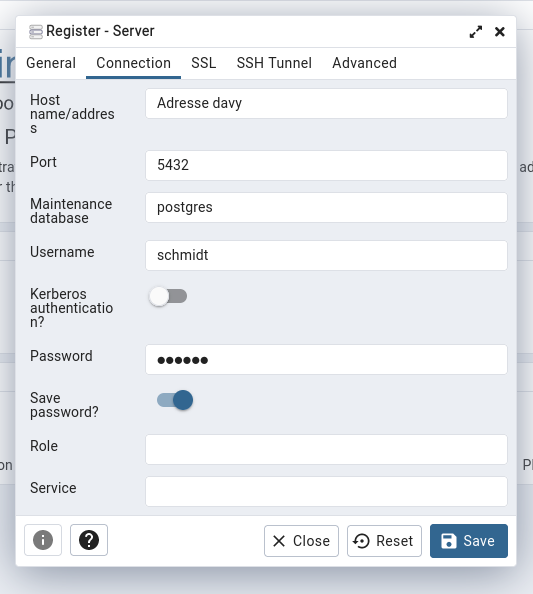Maximize the dialog with the expand arrows icon

point(476,32)
